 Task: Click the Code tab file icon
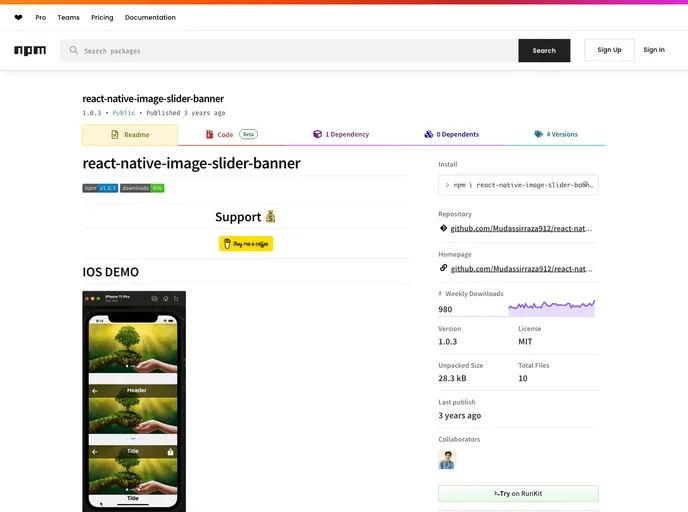[x=210, y=134]
